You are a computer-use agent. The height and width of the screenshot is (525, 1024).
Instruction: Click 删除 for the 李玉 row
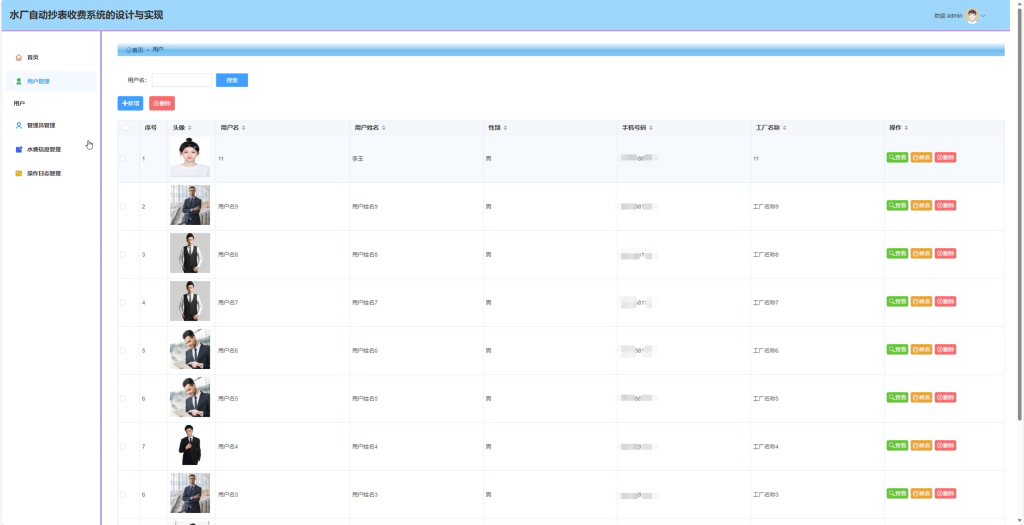946,157
